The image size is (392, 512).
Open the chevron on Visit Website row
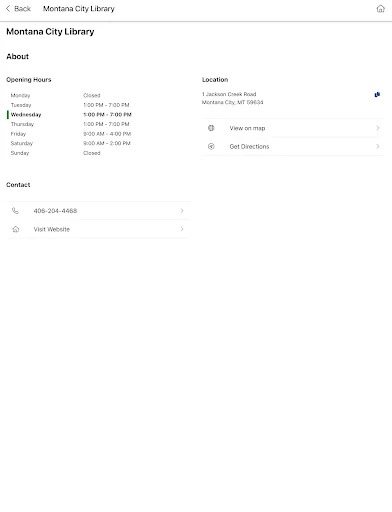tap(182, 229)
